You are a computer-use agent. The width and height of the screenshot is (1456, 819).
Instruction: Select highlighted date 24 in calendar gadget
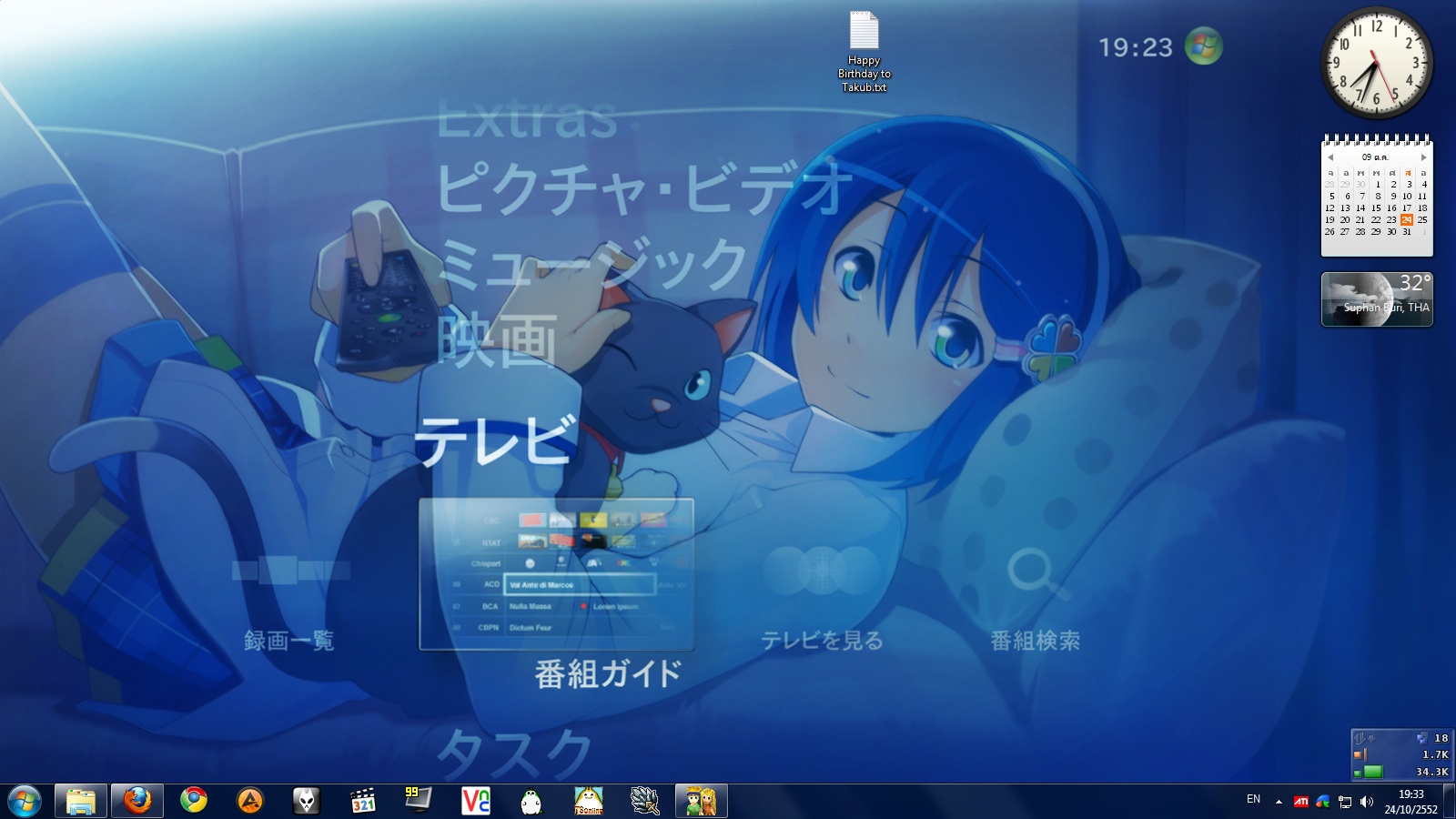[1407, 219]
